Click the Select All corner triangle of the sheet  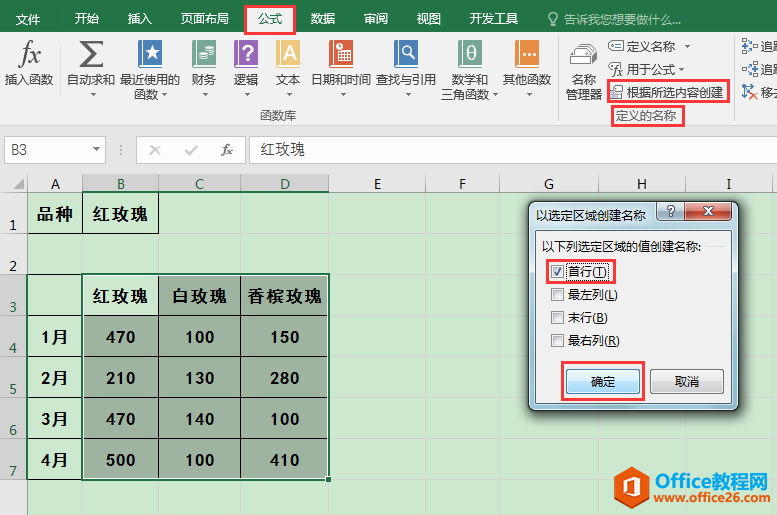click(19, 184)
